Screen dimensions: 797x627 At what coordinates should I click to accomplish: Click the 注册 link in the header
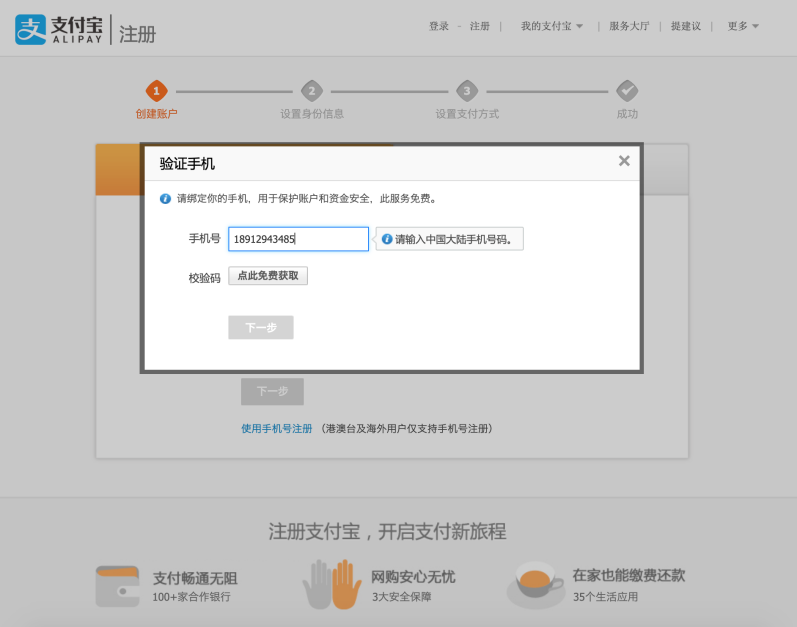(x=480, y=26)
